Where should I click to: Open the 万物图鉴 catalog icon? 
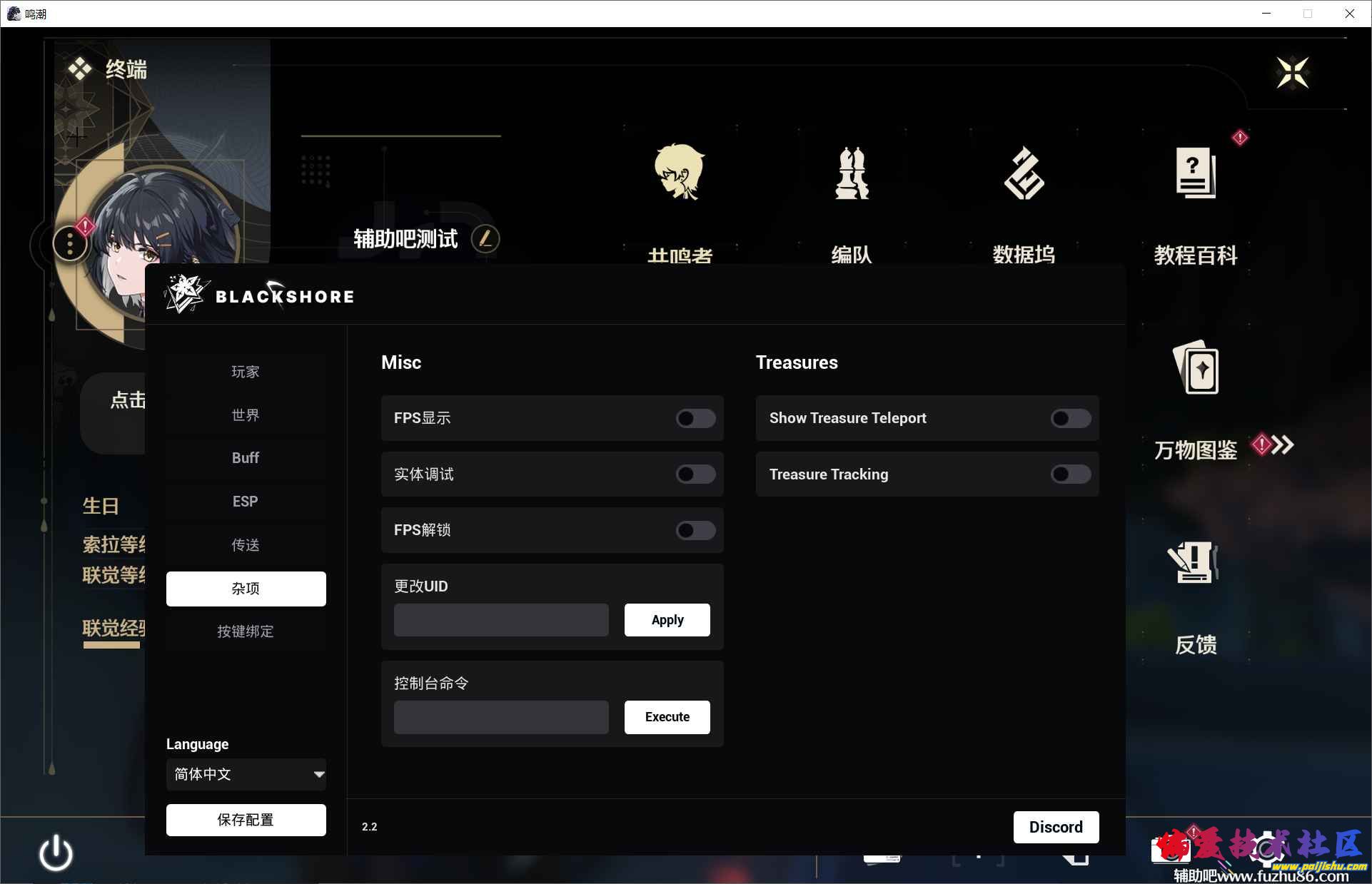click(x=1196, y=369)
